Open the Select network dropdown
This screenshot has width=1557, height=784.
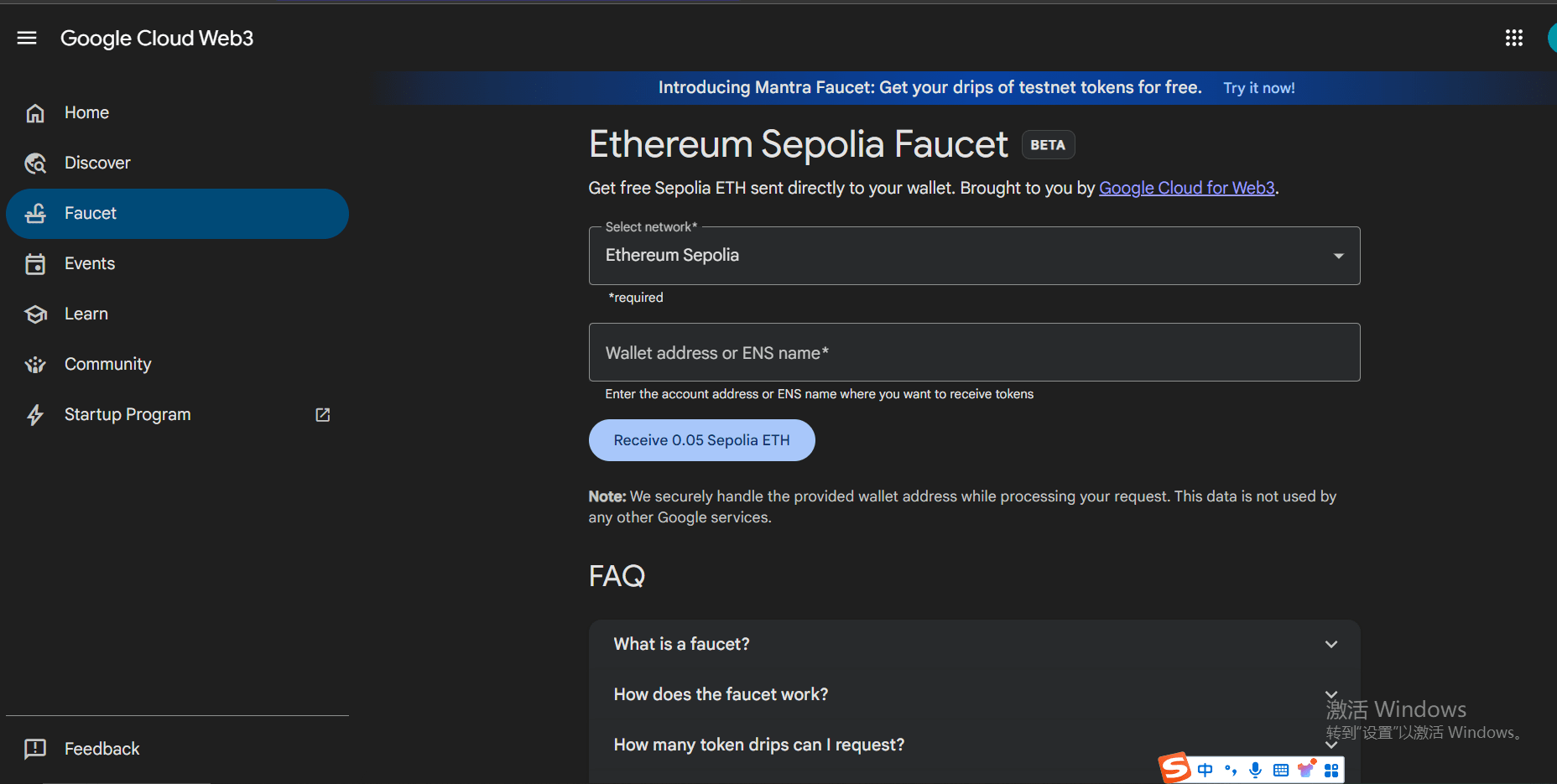973,256
